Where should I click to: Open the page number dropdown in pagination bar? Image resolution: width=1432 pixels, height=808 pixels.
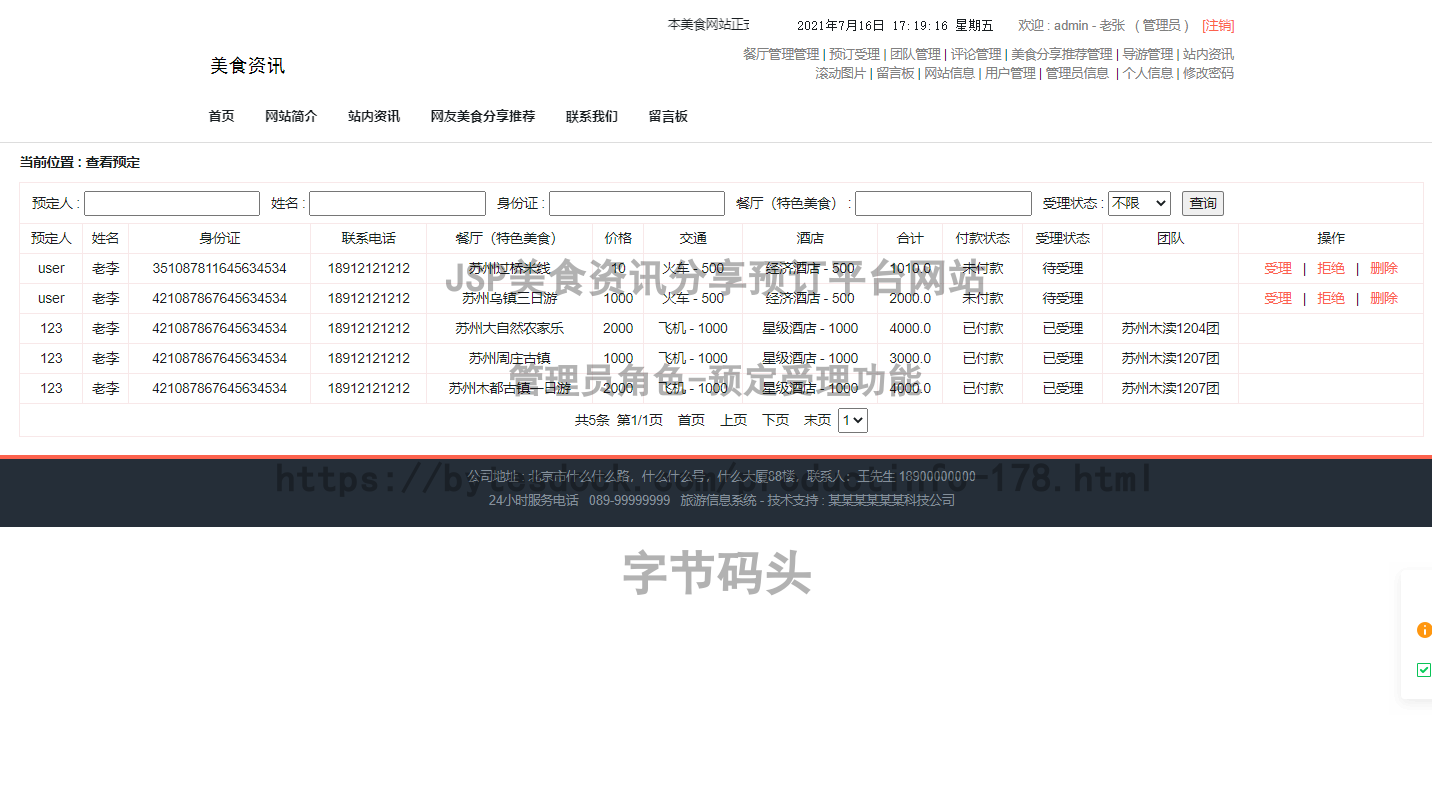(x=852, y=420)
